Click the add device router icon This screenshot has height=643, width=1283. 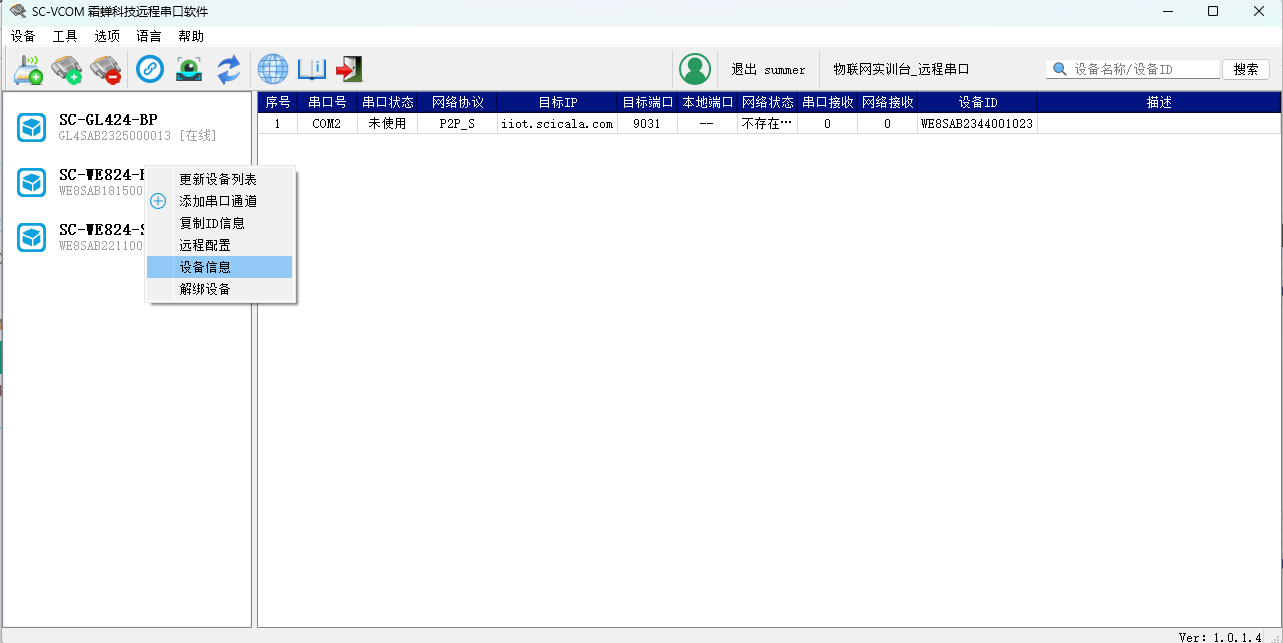click(x=28, y=69)
